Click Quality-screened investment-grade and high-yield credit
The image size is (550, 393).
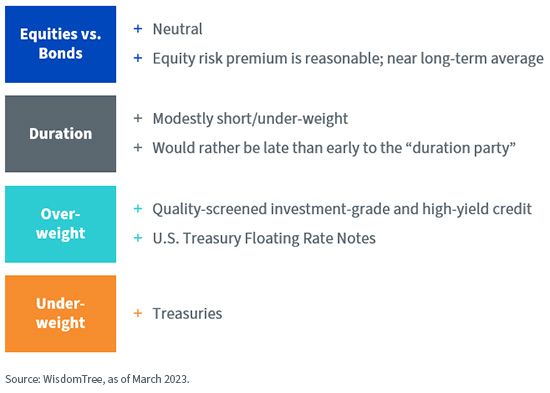[x=342, y=209]
